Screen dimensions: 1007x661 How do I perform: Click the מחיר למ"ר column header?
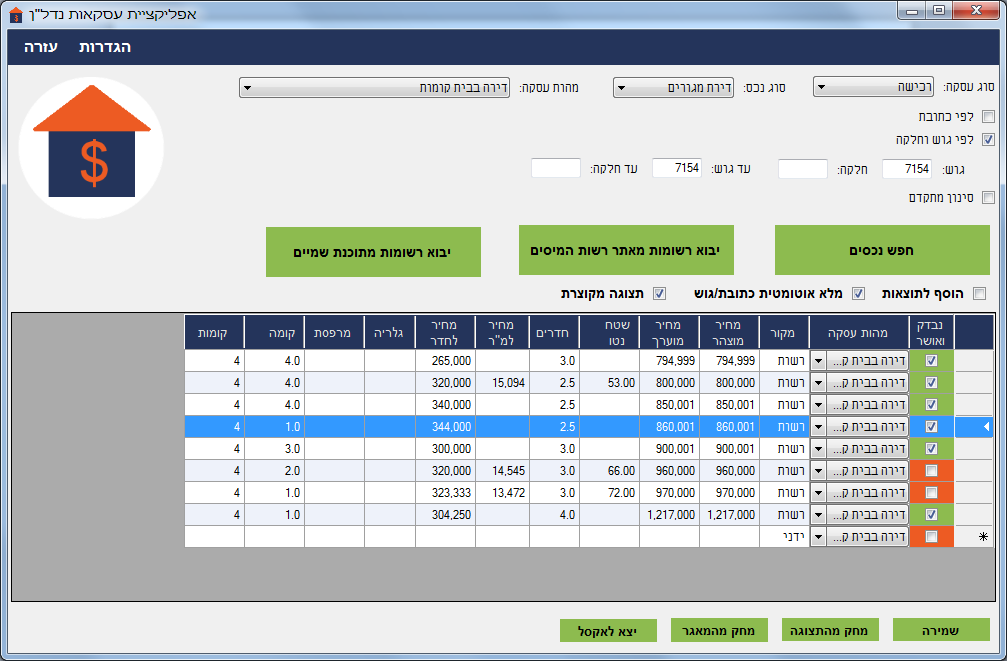(502, 332)
